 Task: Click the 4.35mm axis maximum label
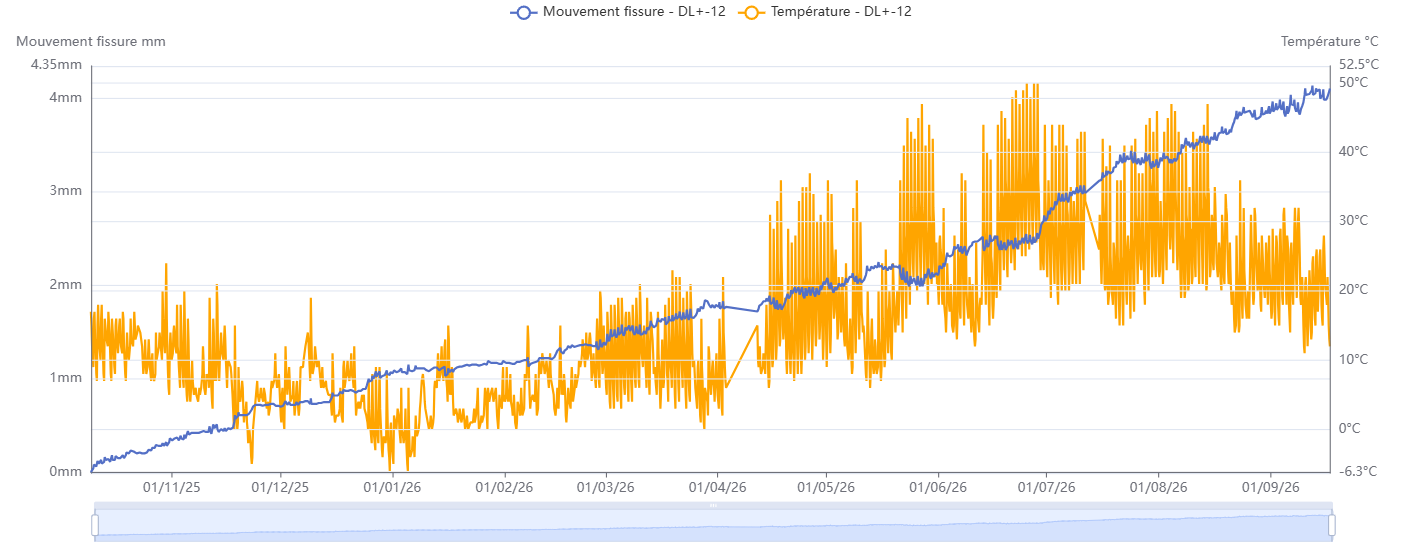(x=57, y=65)
